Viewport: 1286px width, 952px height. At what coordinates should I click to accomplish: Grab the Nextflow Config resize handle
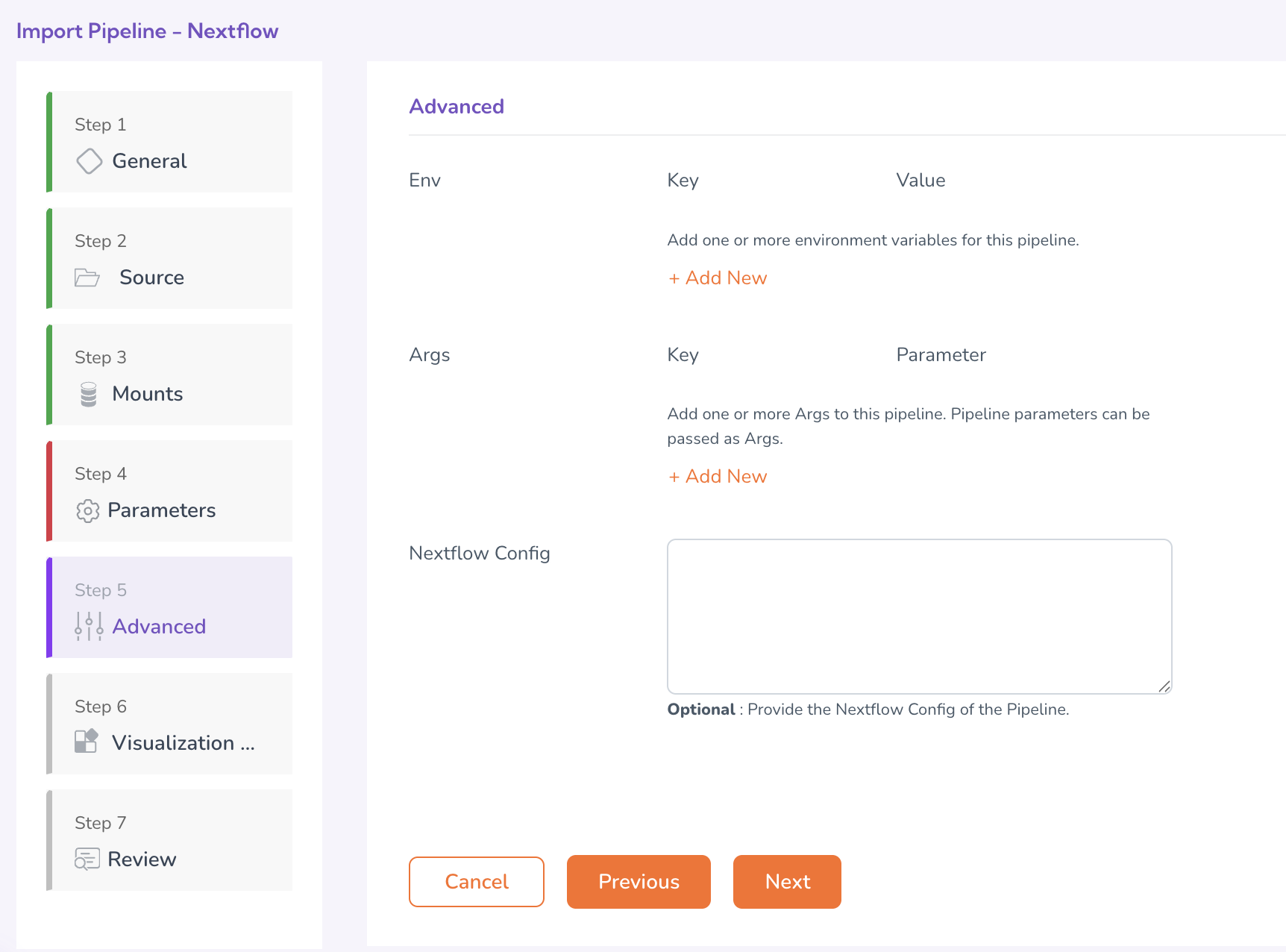point(1164,686)
